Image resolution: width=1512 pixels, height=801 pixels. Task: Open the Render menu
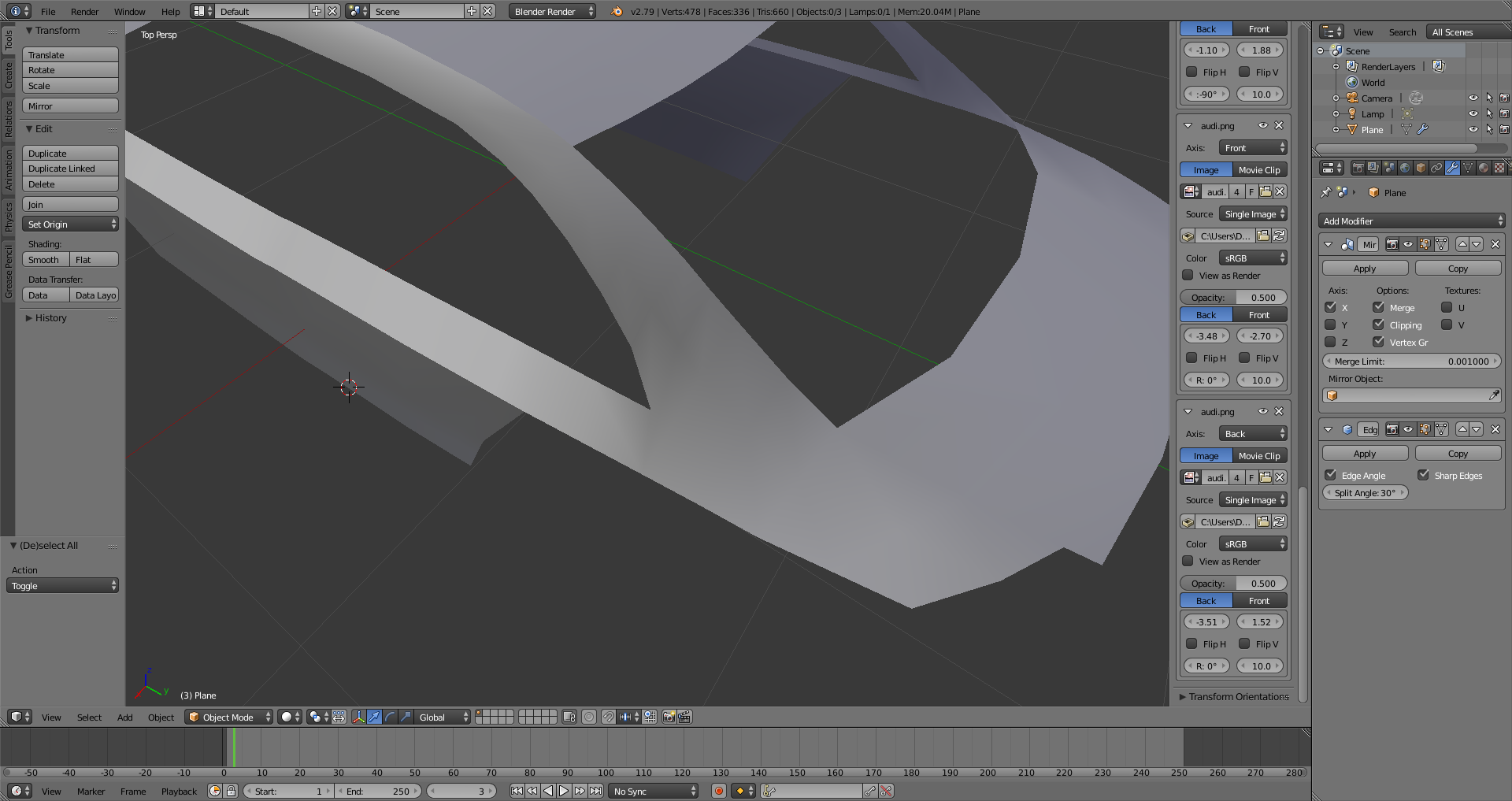(x=84, y=12)
